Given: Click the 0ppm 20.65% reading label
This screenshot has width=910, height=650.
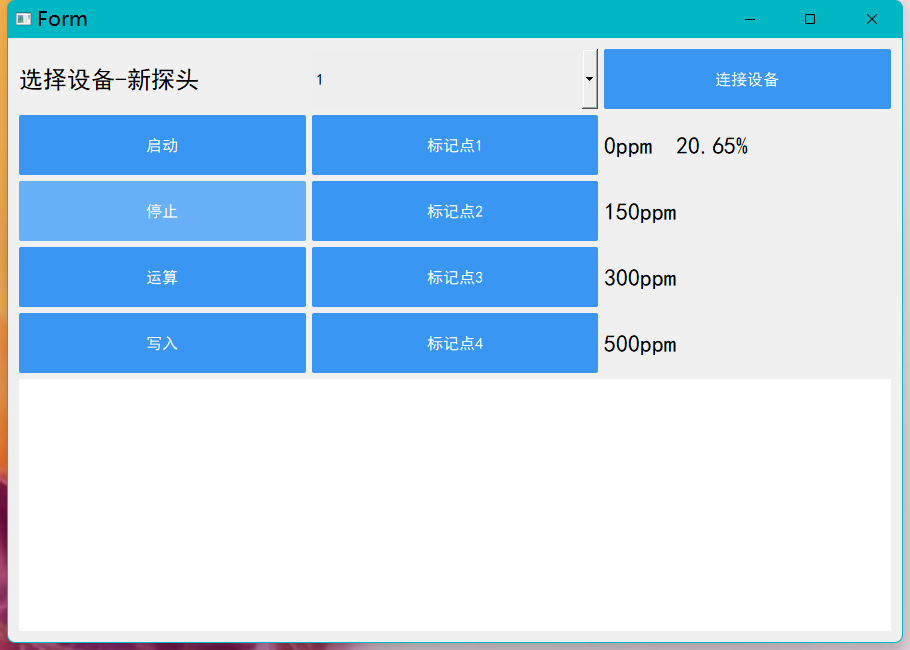Looking at the screenshot, I should point(675,147).
